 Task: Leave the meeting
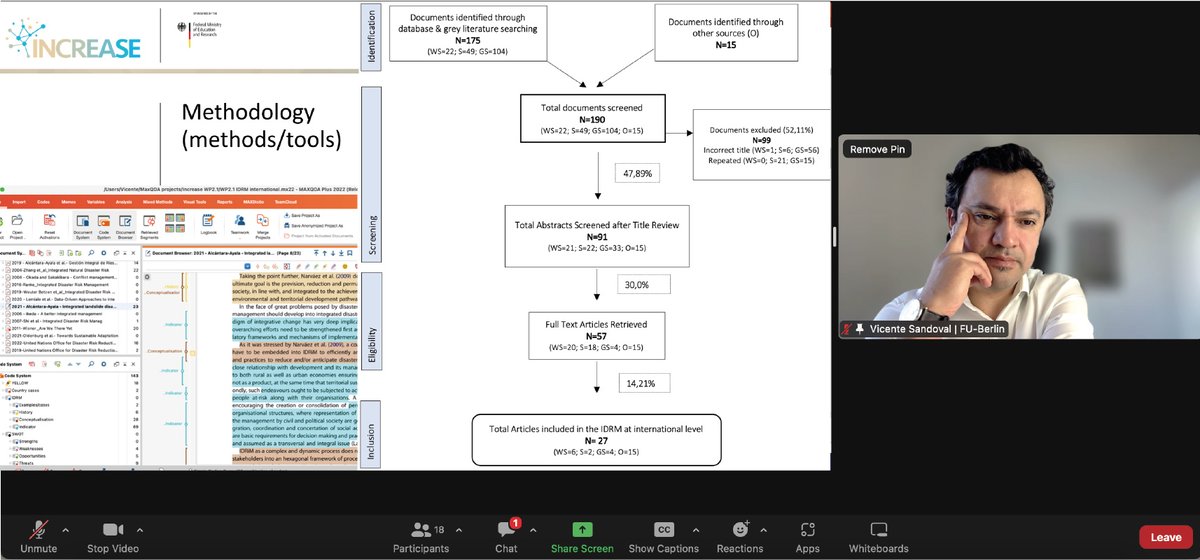point(1166,537)
